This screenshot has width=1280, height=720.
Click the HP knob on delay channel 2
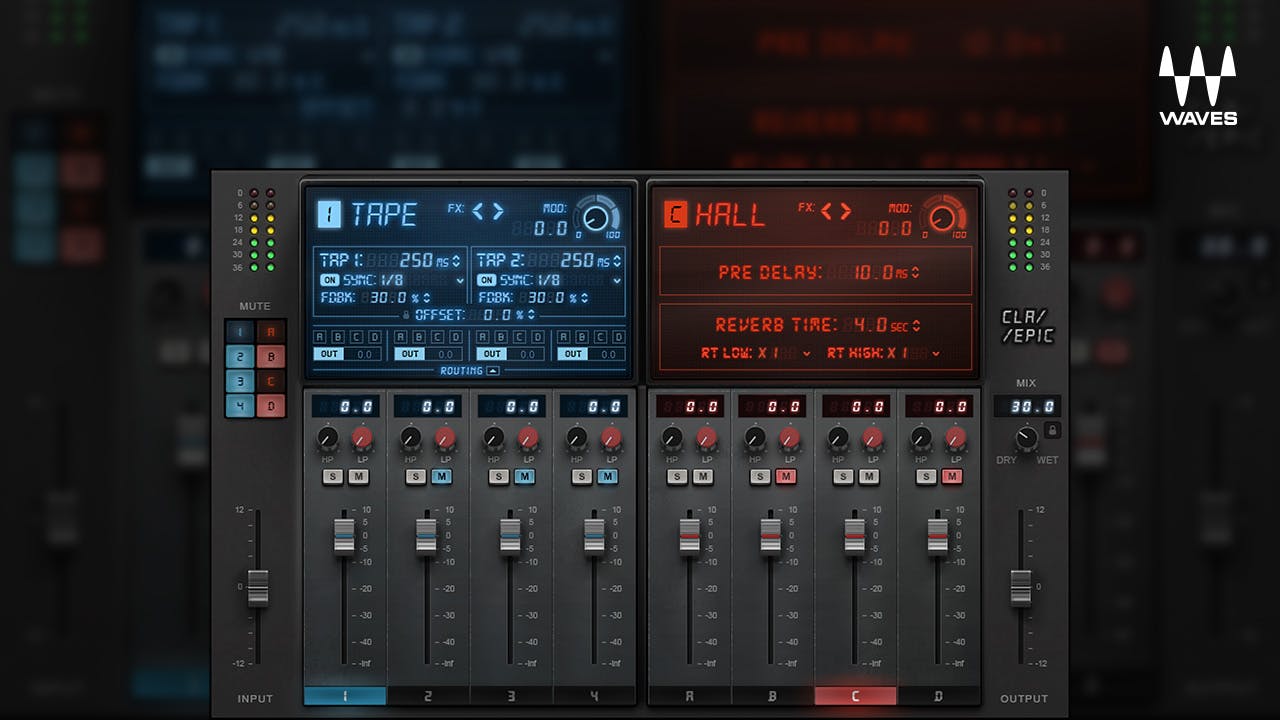(411, 437)
